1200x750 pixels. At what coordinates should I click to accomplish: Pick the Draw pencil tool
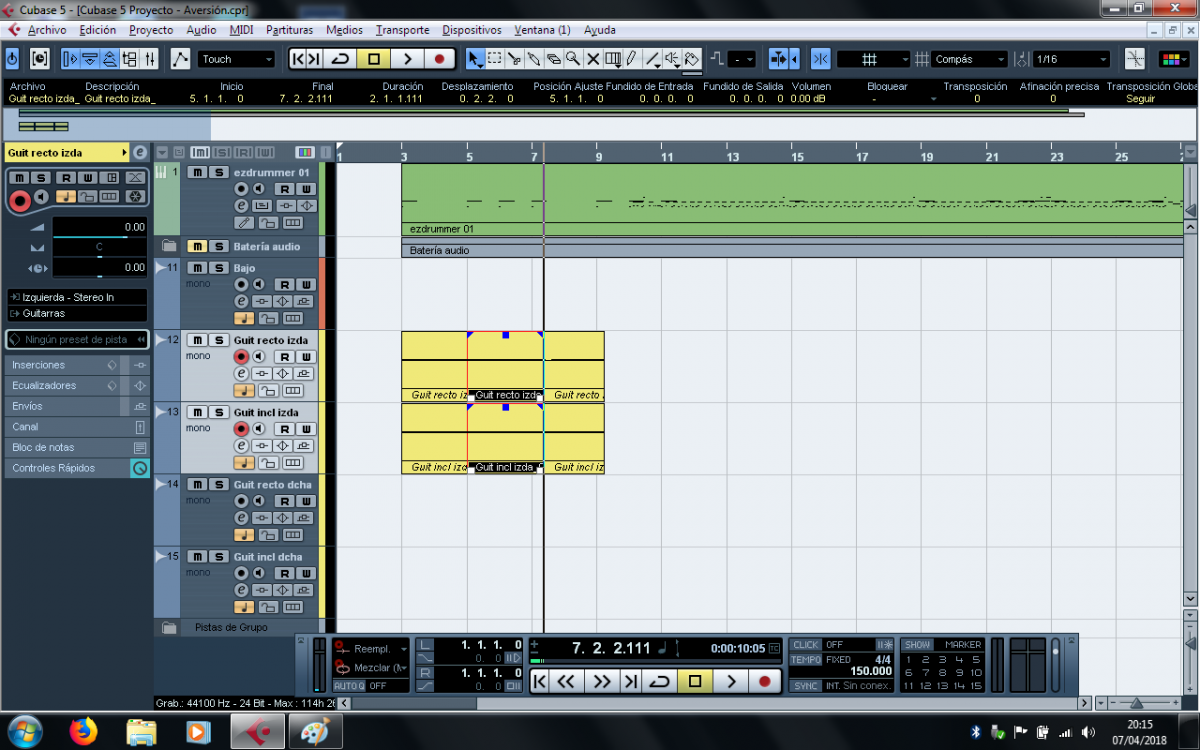(631, 59)
